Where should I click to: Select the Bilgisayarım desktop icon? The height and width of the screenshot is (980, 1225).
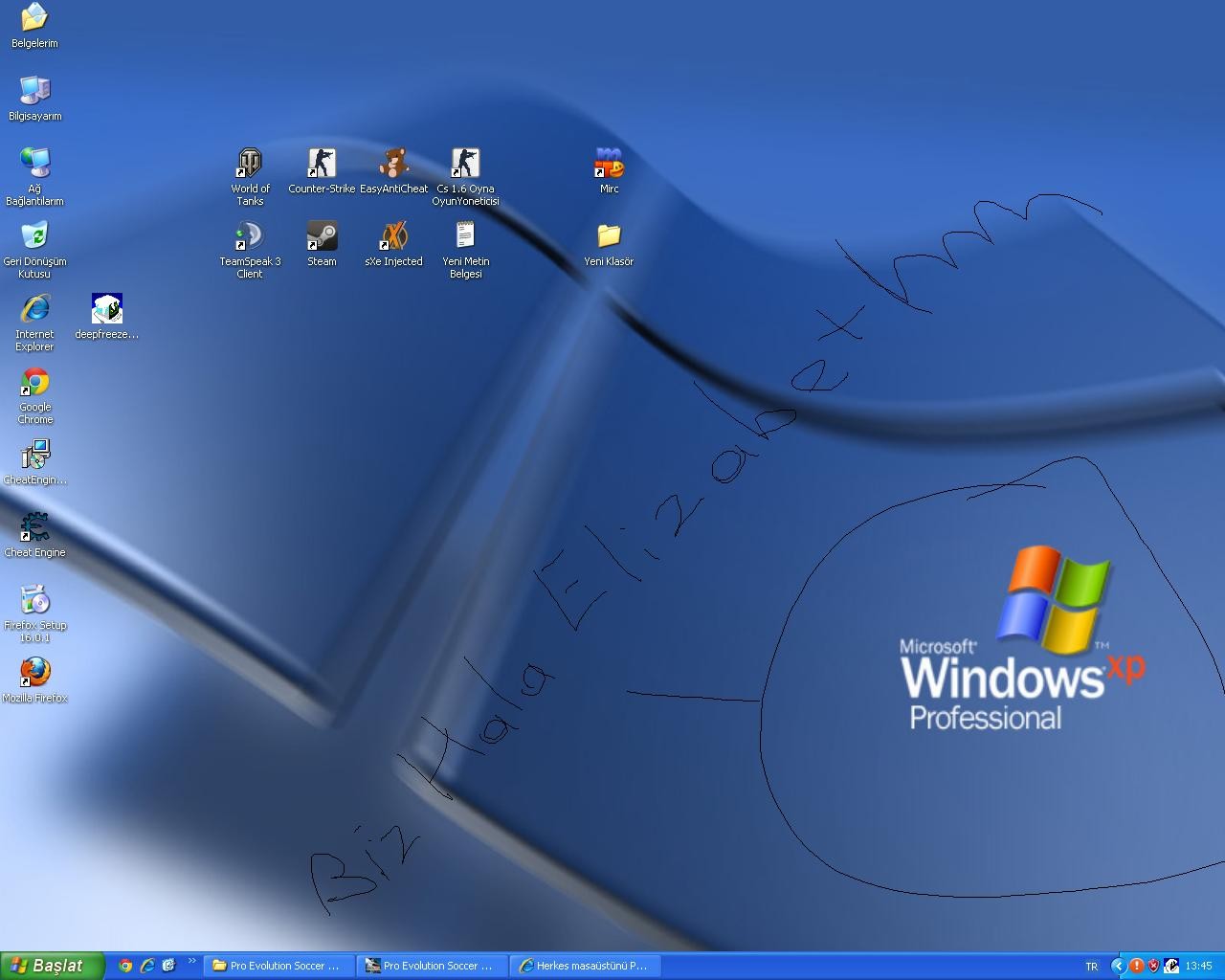[34, 90]
